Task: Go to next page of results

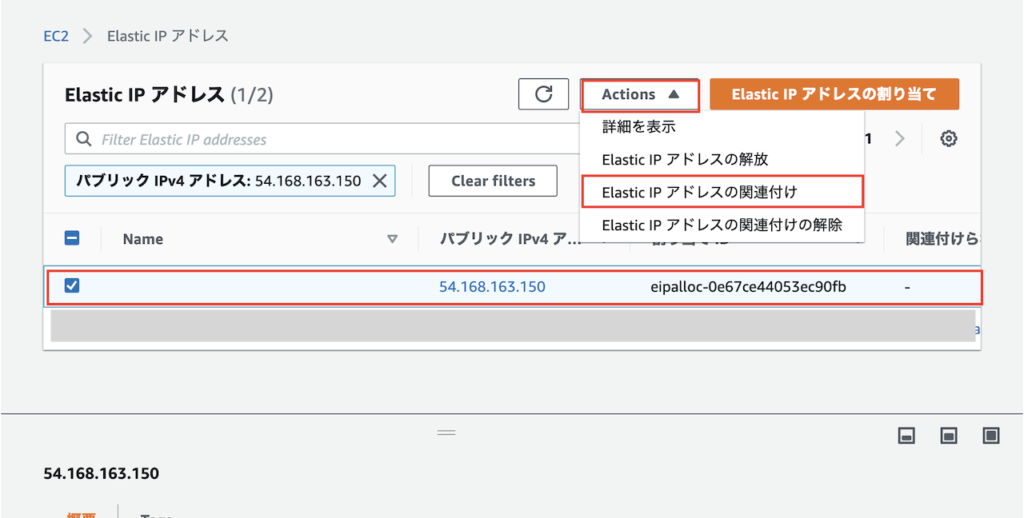Action: tap(899, 139)
